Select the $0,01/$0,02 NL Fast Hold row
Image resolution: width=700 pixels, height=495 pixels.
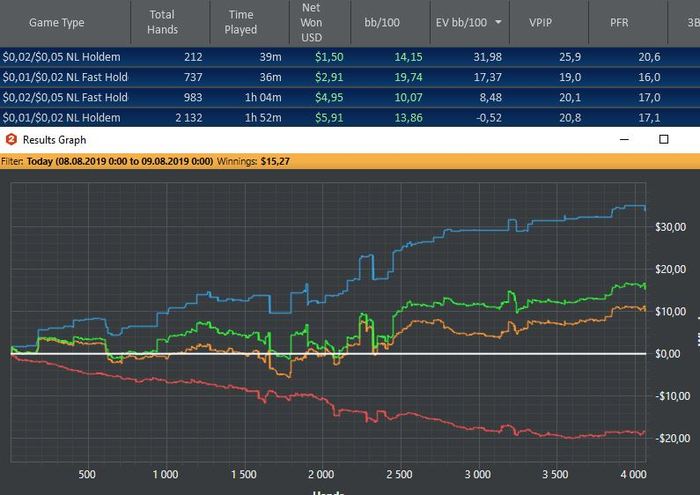tap(350, 77)
